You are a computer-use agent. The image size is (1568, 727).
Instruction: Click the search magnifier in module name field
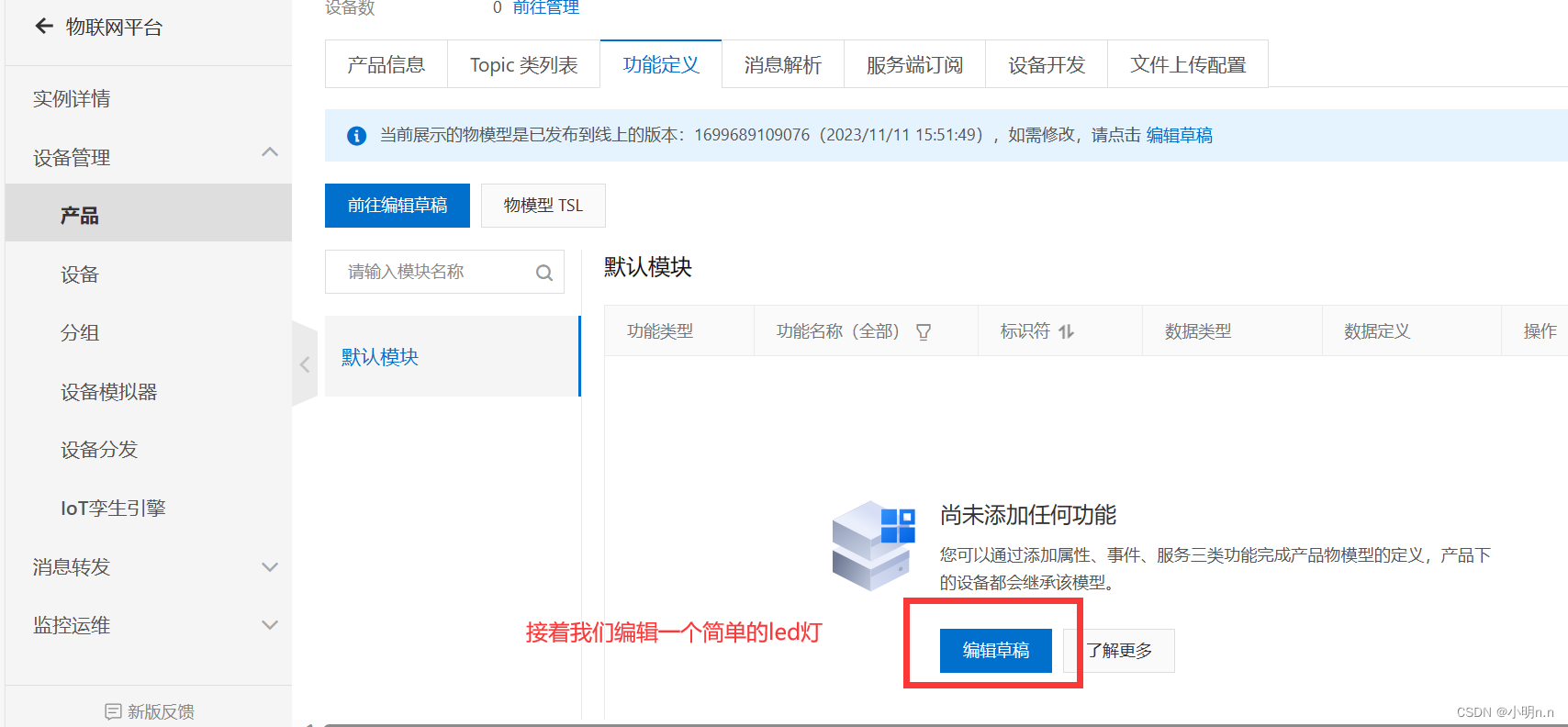click(x=544, y=273)
